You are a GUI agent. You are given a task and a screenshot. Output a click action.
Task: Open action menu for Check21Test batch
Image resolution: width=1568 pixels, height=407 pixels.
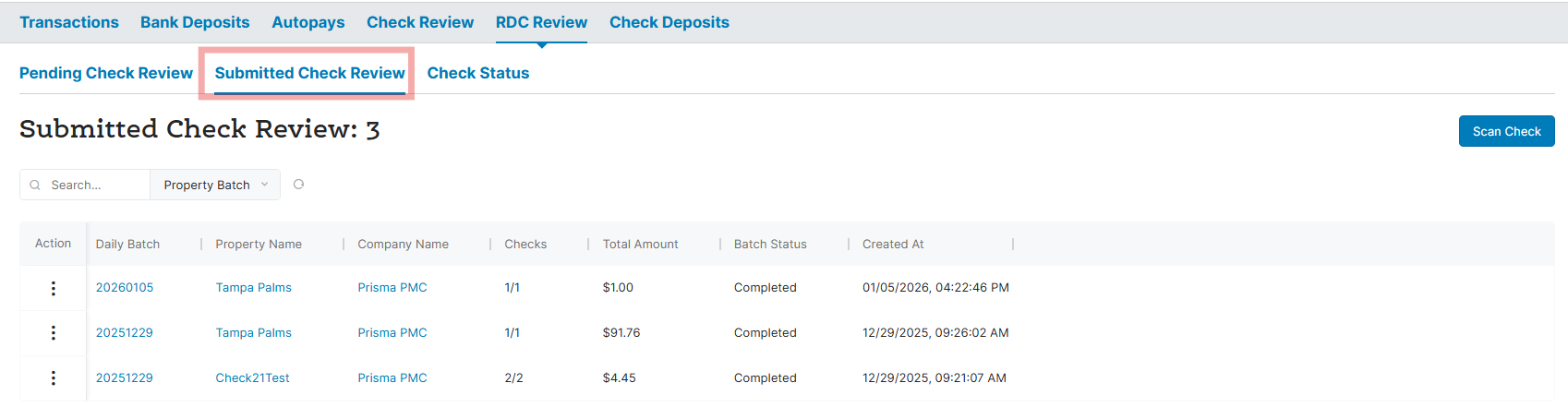click(54, 378)
